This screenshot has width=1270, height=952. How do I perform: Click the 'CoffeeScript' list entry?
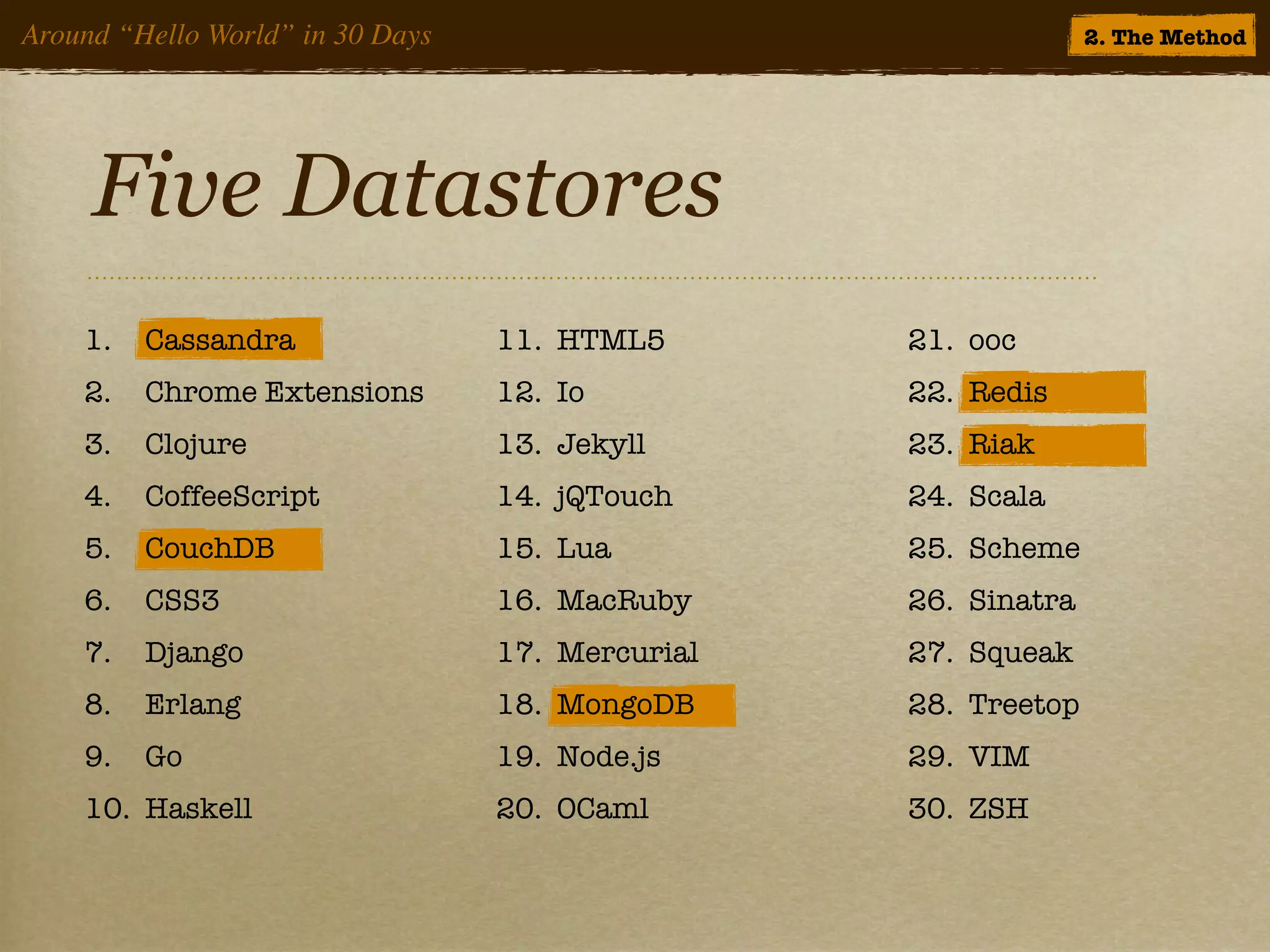pos(232,496)
